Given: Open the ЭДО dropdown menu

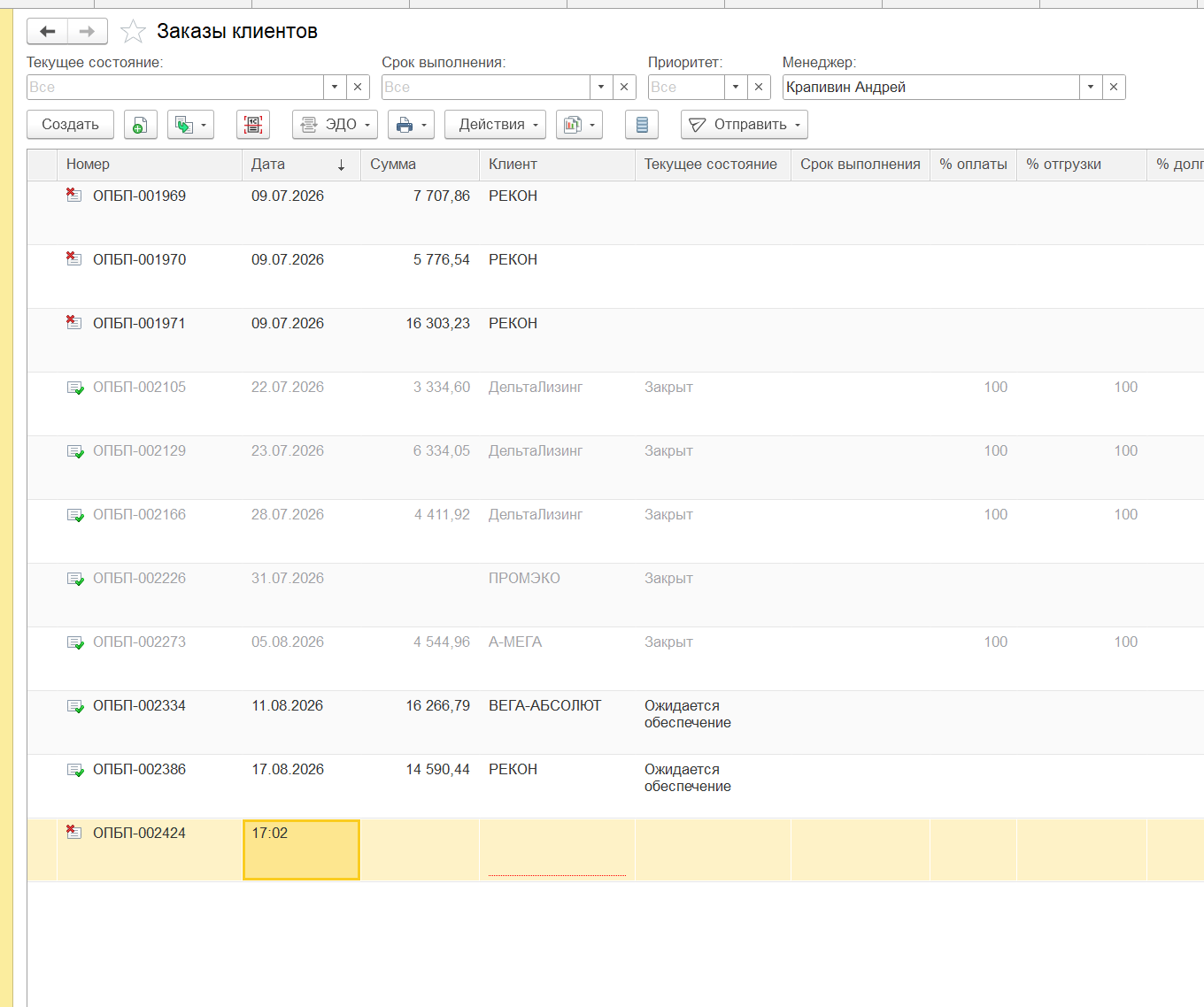Looking at the screenshot, I should point(335,125).
